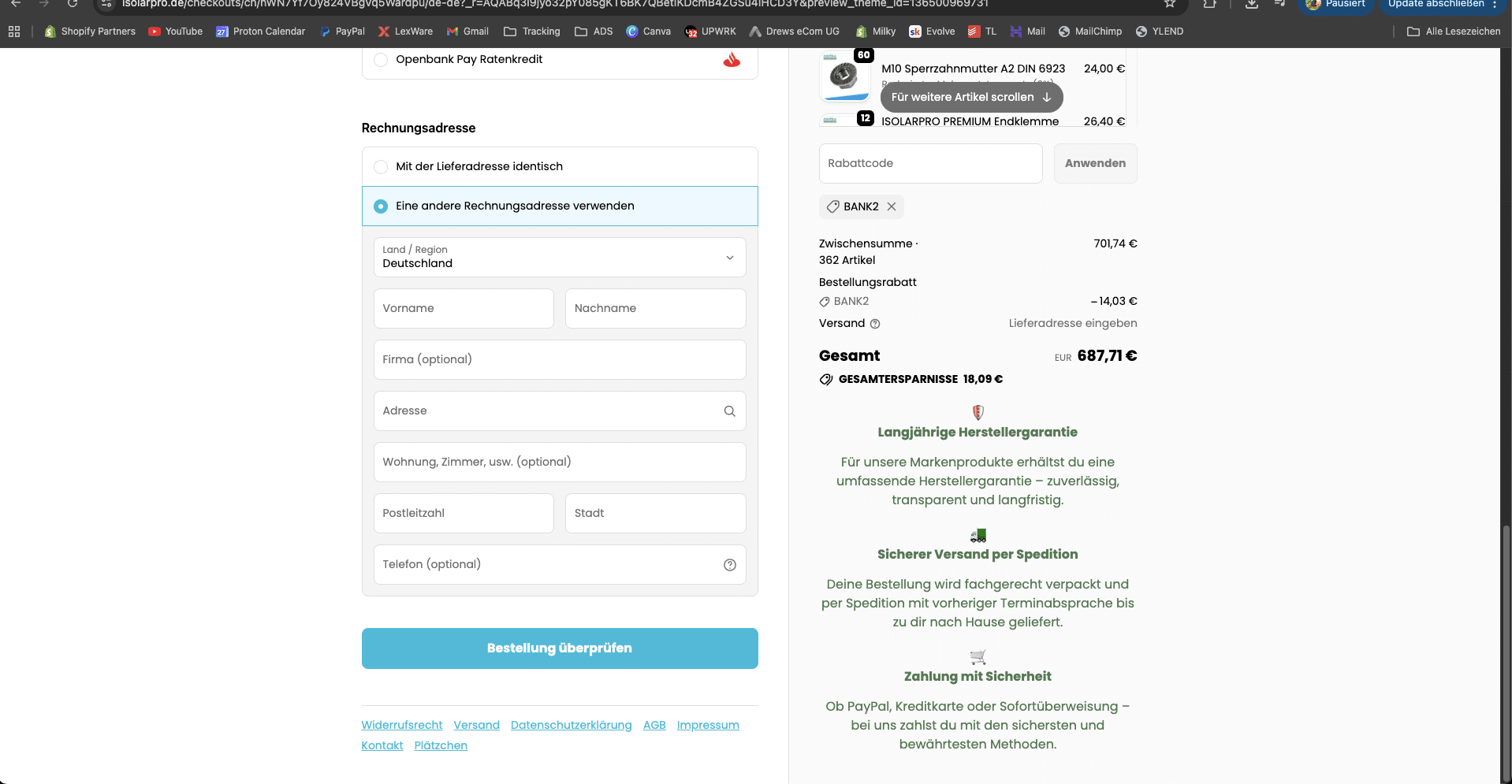Open the search in the Adresse field
Screen dimensions: 1512x784
point(729,411)
